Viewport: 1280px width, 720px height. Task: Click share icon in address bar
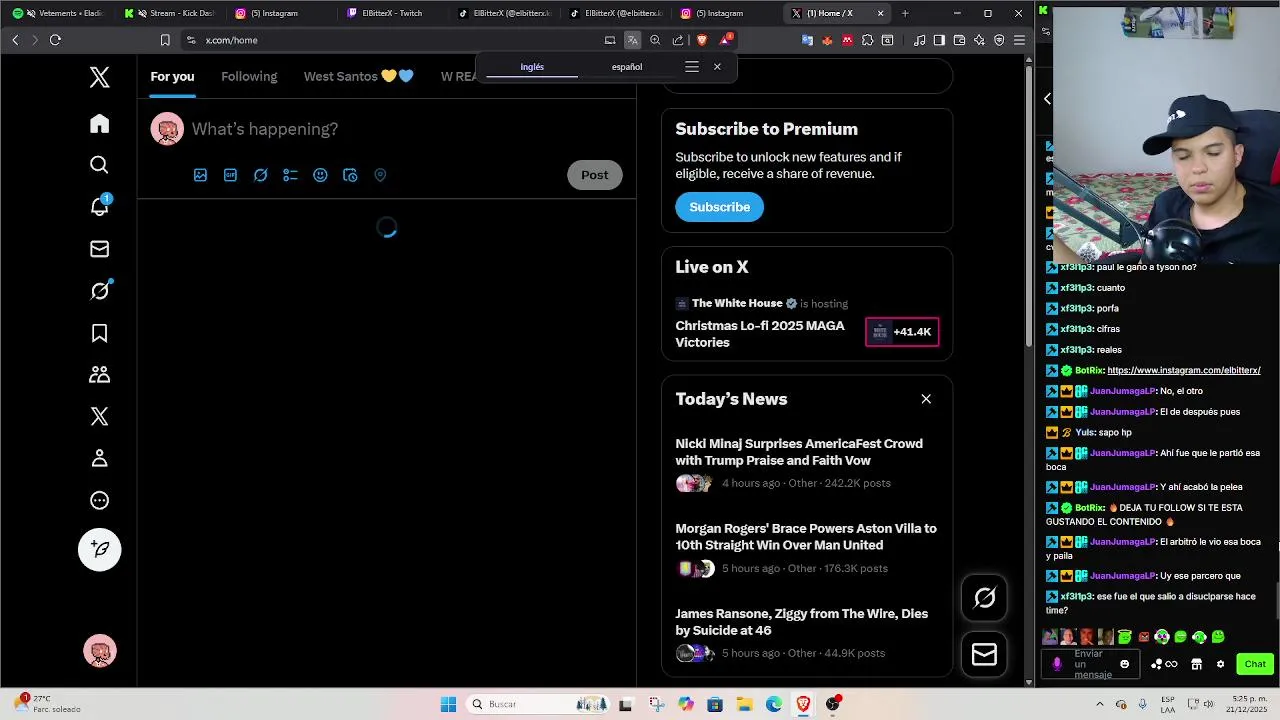coord(678,40)
